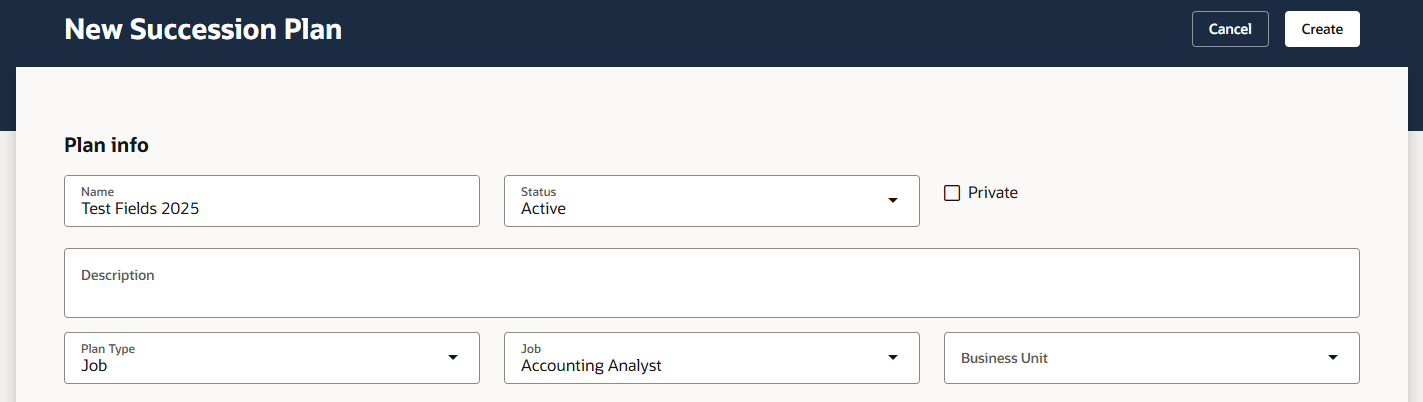
Task: Expand the Business Unit dropdown arrow
Action: pyautogui.click(x=1333, y=357)
